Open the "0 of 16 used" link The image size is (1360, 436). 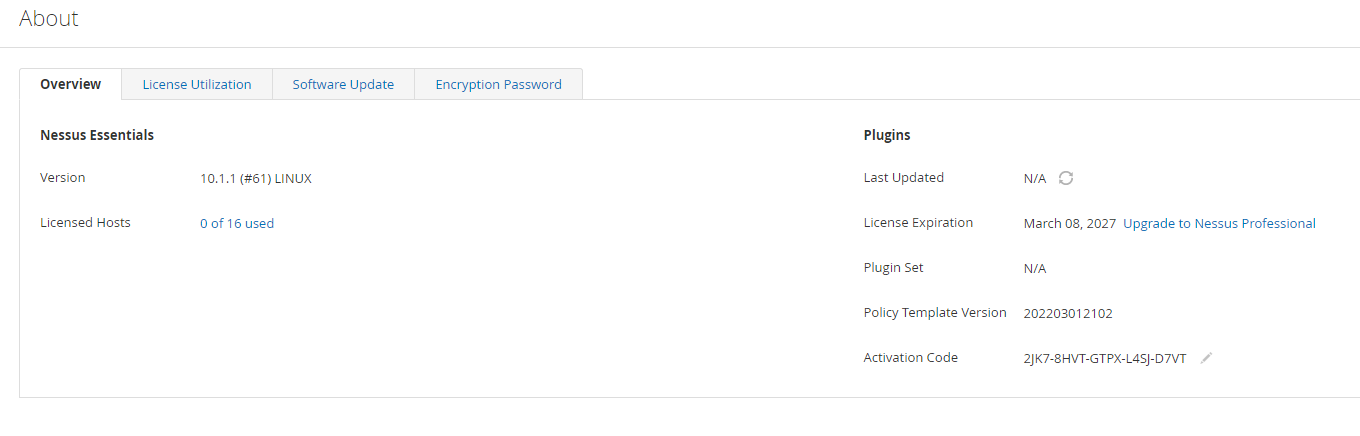(x=237, y=223)
